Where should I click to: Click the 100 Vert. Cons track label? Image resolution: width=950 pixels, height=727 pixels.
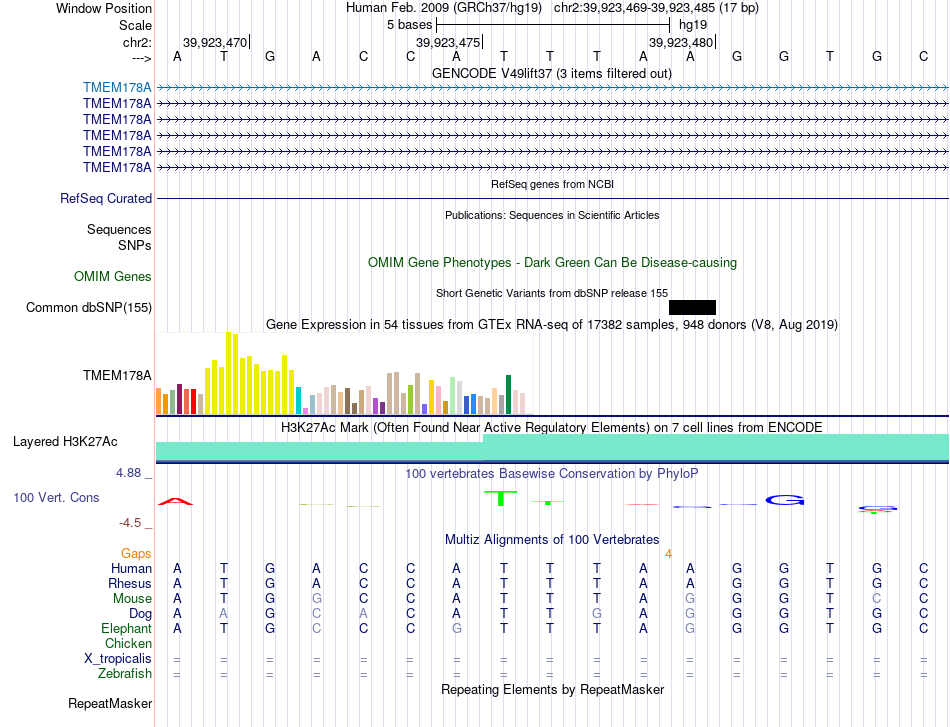[56, 497]
